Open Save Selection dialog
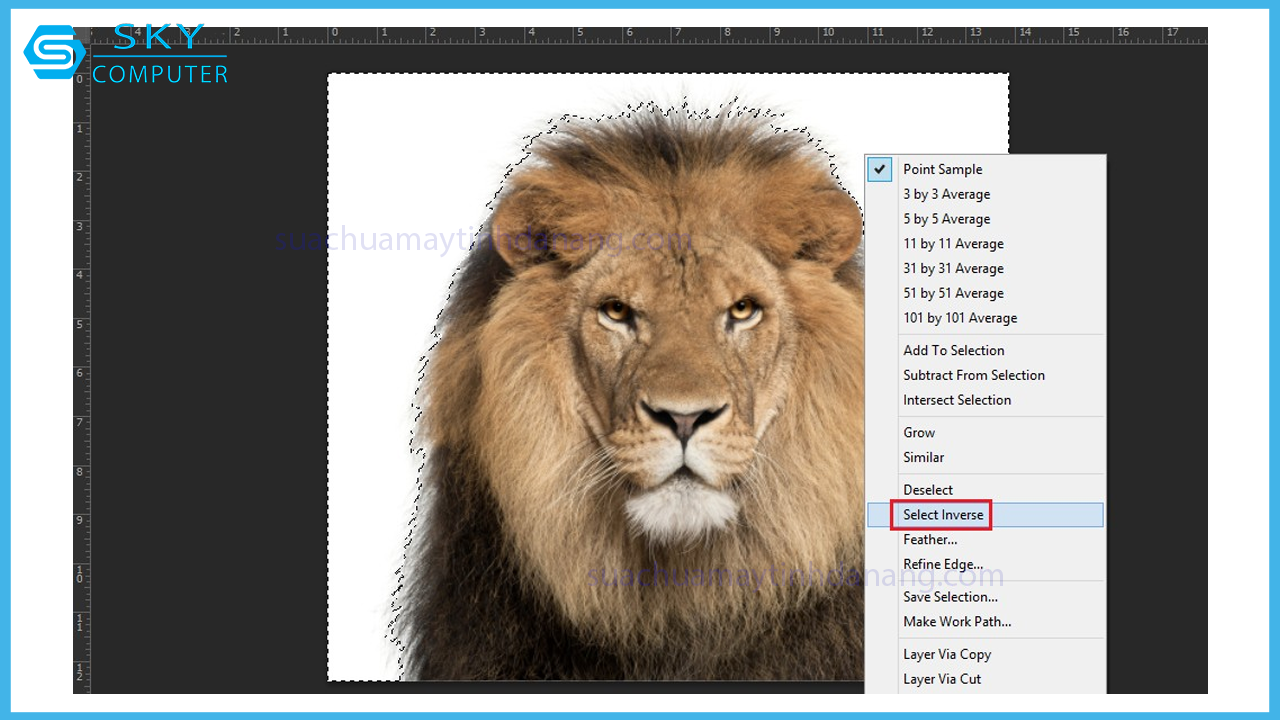The width and height of the screenshot is (1280, 720). [x=950, y=597]
